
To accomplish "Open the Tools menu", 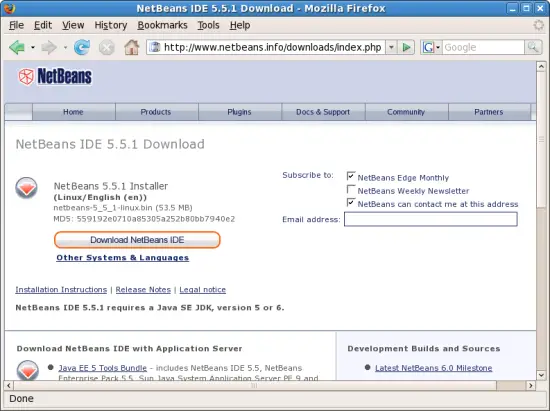I will tap(208, 25).
